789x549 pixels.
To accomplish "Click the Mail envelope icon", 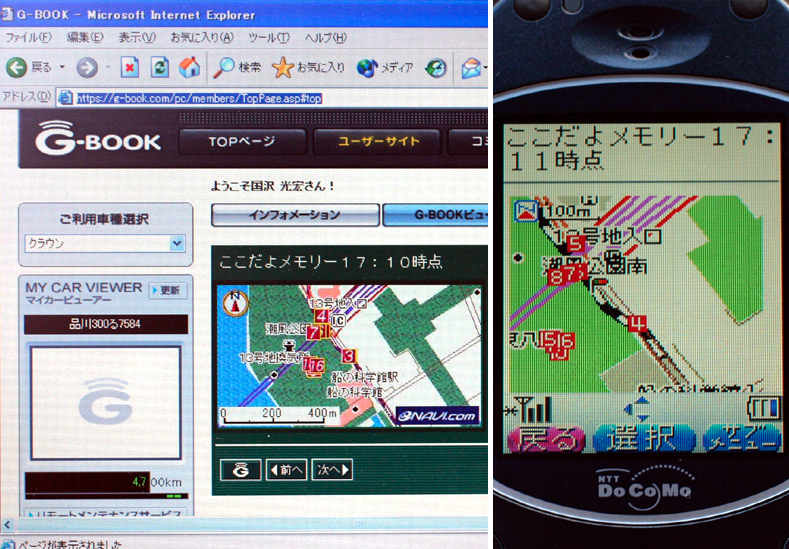I will 471,68.
